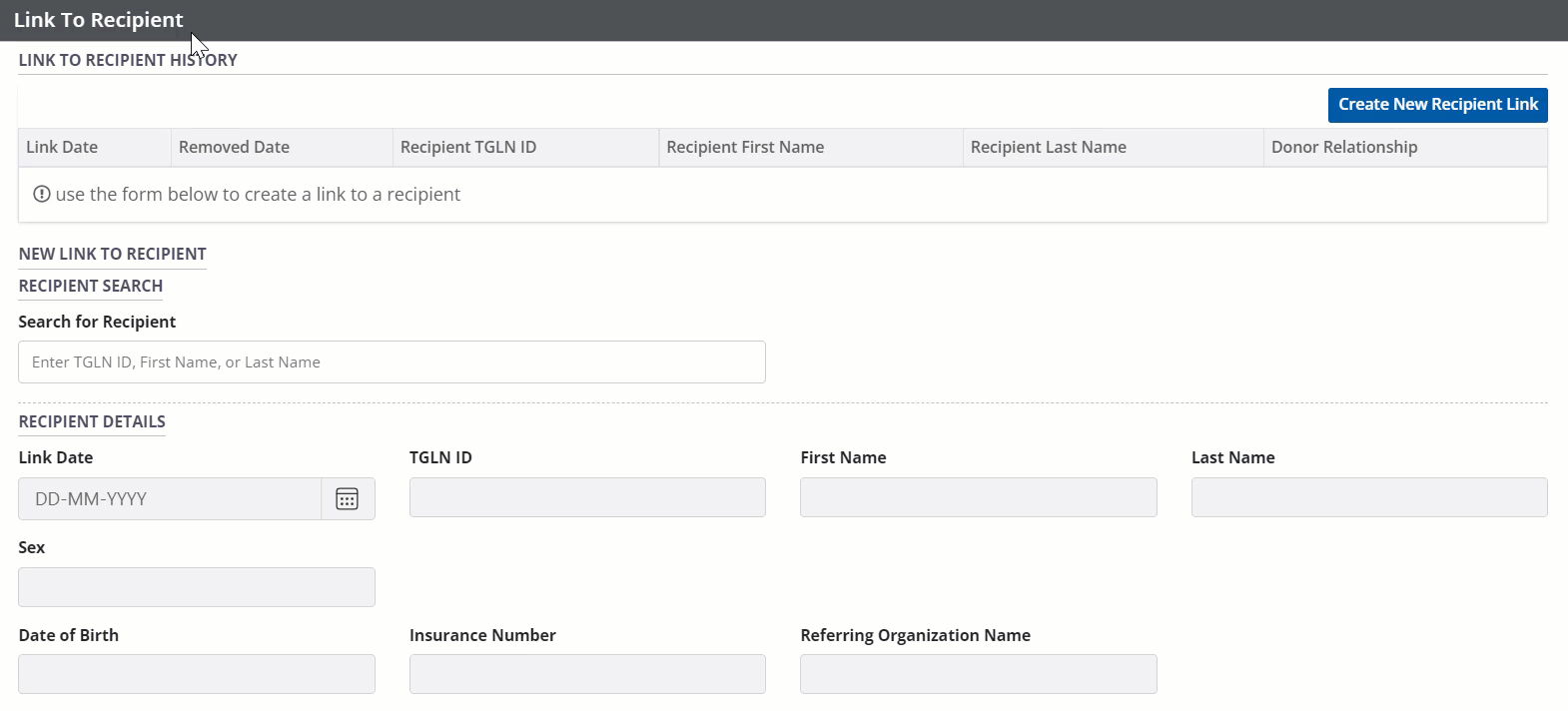Click the Search for Recipient label
Viewport: 1568px width, 711px height.
tap(97, 322)
